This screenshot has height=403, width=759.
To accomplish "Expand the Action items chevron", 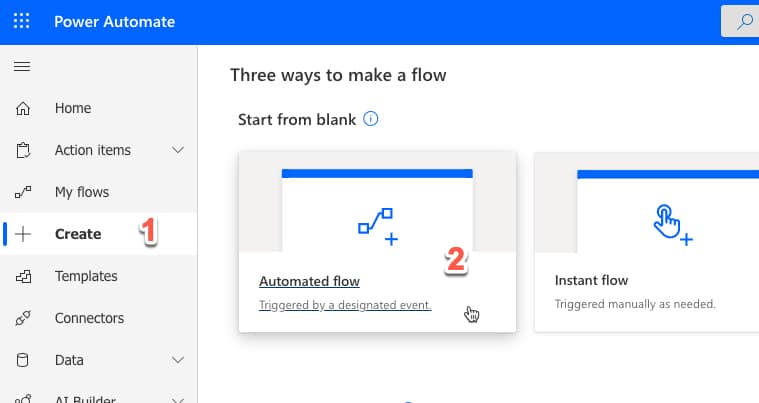I will 178,150.
